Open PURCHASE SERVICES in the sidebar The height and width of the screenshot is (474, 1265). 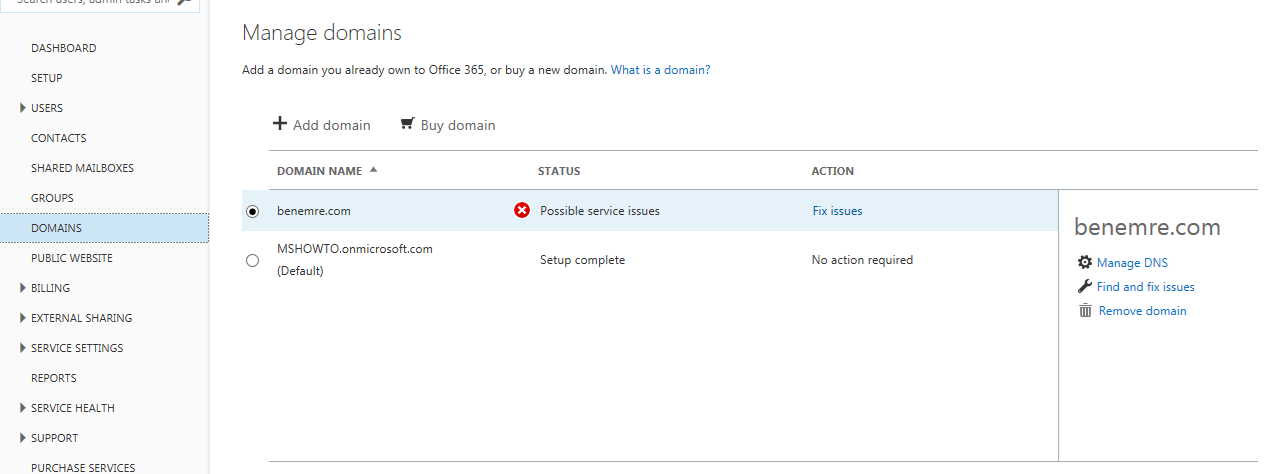[x=83, y=467]
